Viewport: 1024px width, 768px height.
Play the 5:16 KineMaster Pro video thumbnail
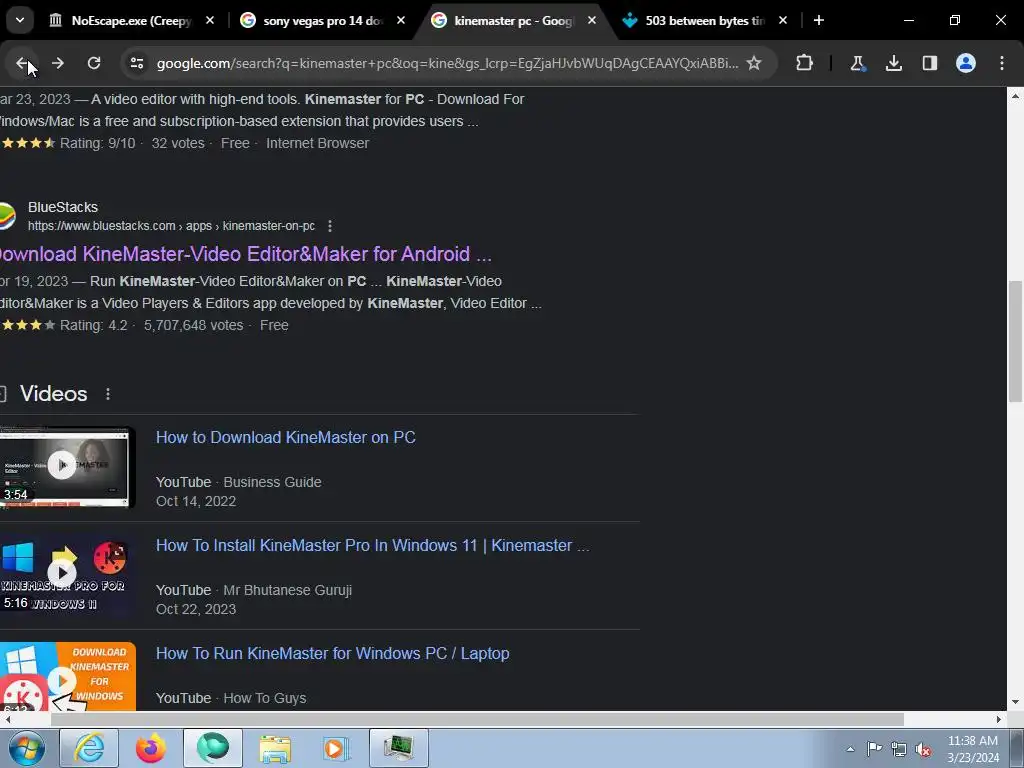[67, 575]
